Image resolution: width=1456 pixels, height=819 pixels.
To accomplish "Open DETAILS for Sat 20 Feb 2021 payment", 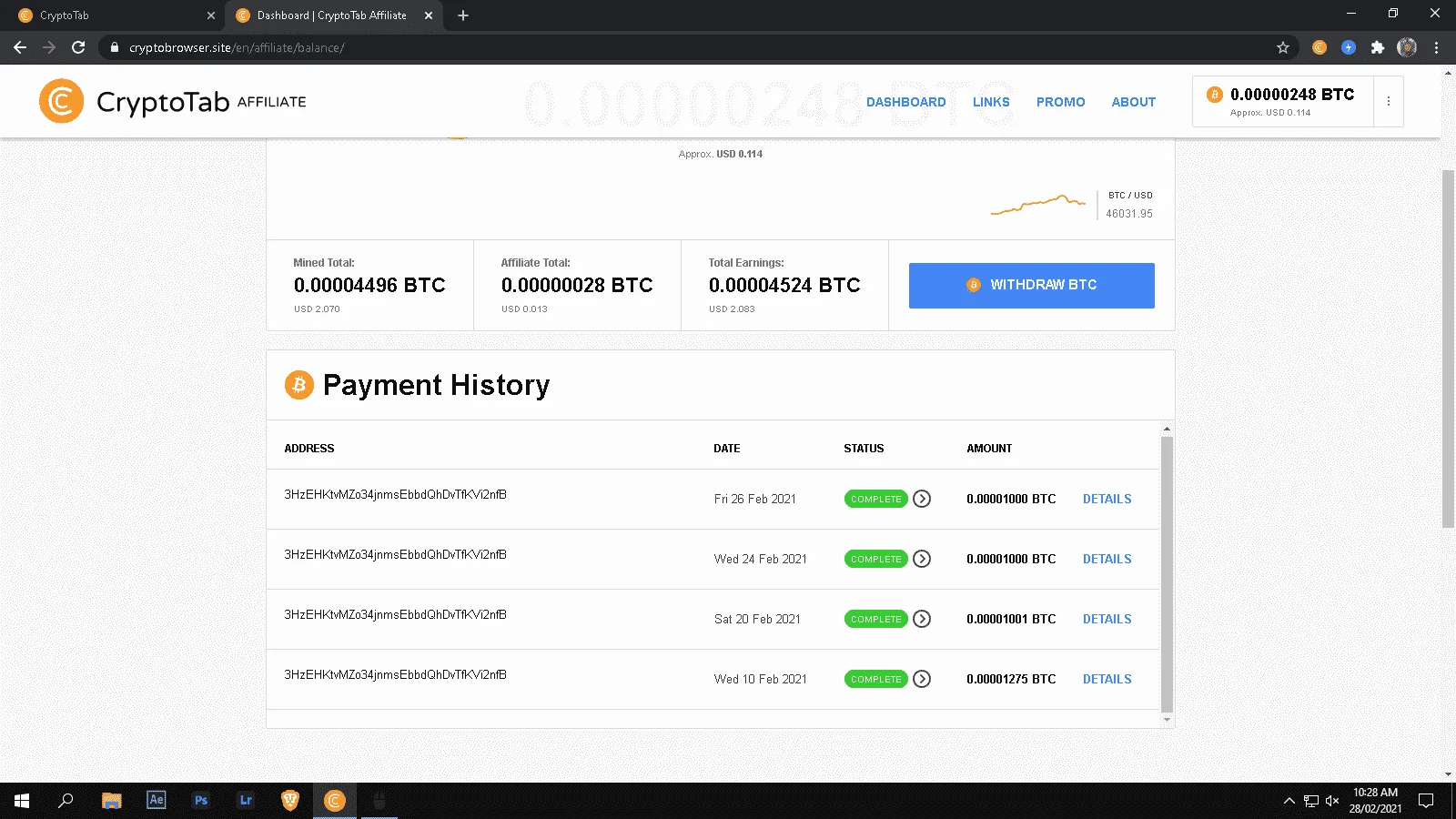I will [x=1107, y=619].
